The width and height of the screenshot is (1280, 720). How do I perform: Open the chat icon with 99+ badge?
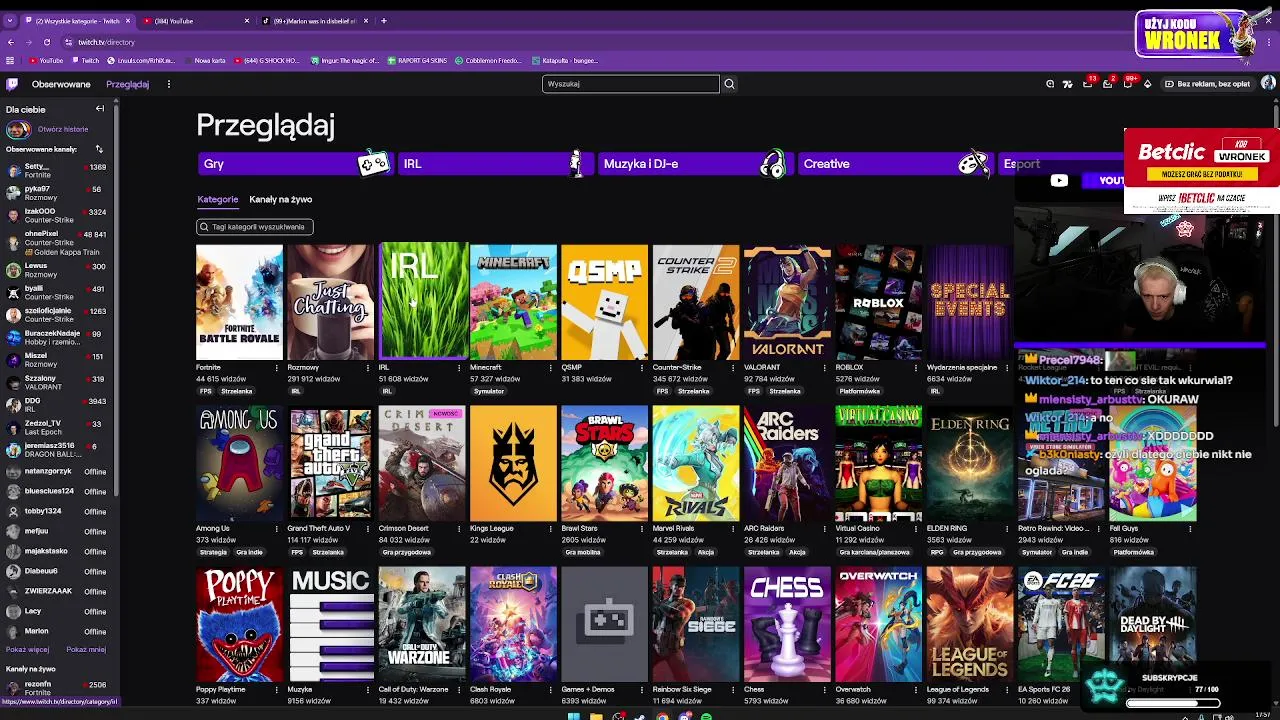(1127, 84)
